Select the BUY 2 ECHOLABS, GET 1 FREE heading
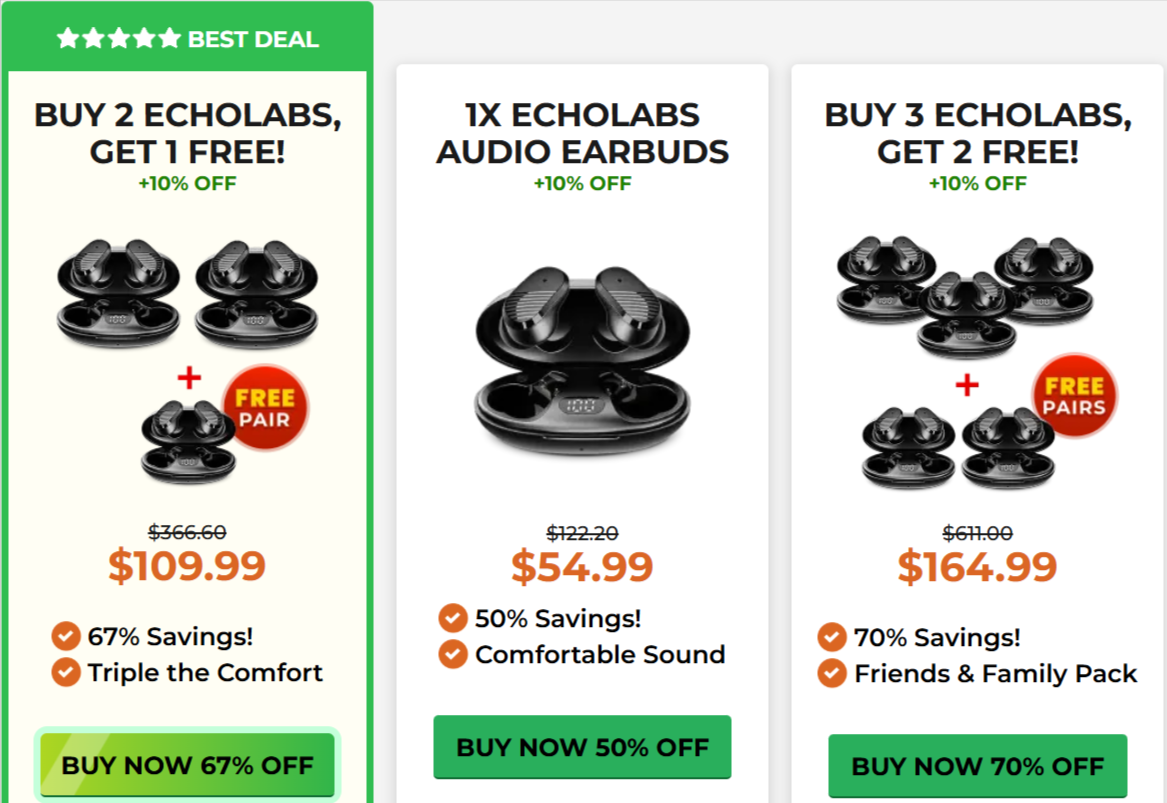Viewport: 1167px width, 803px height. tap(188, 132)
